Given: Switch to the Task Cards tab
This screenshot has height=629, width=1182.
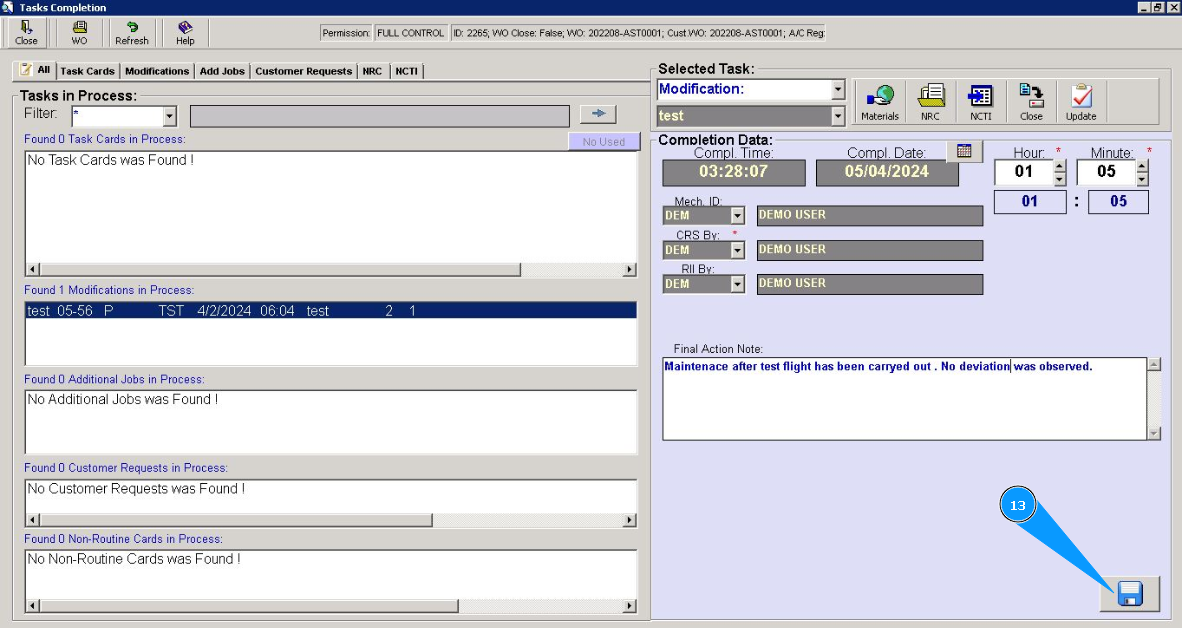Looking at the screenshot, I should [x=87, y=71].
